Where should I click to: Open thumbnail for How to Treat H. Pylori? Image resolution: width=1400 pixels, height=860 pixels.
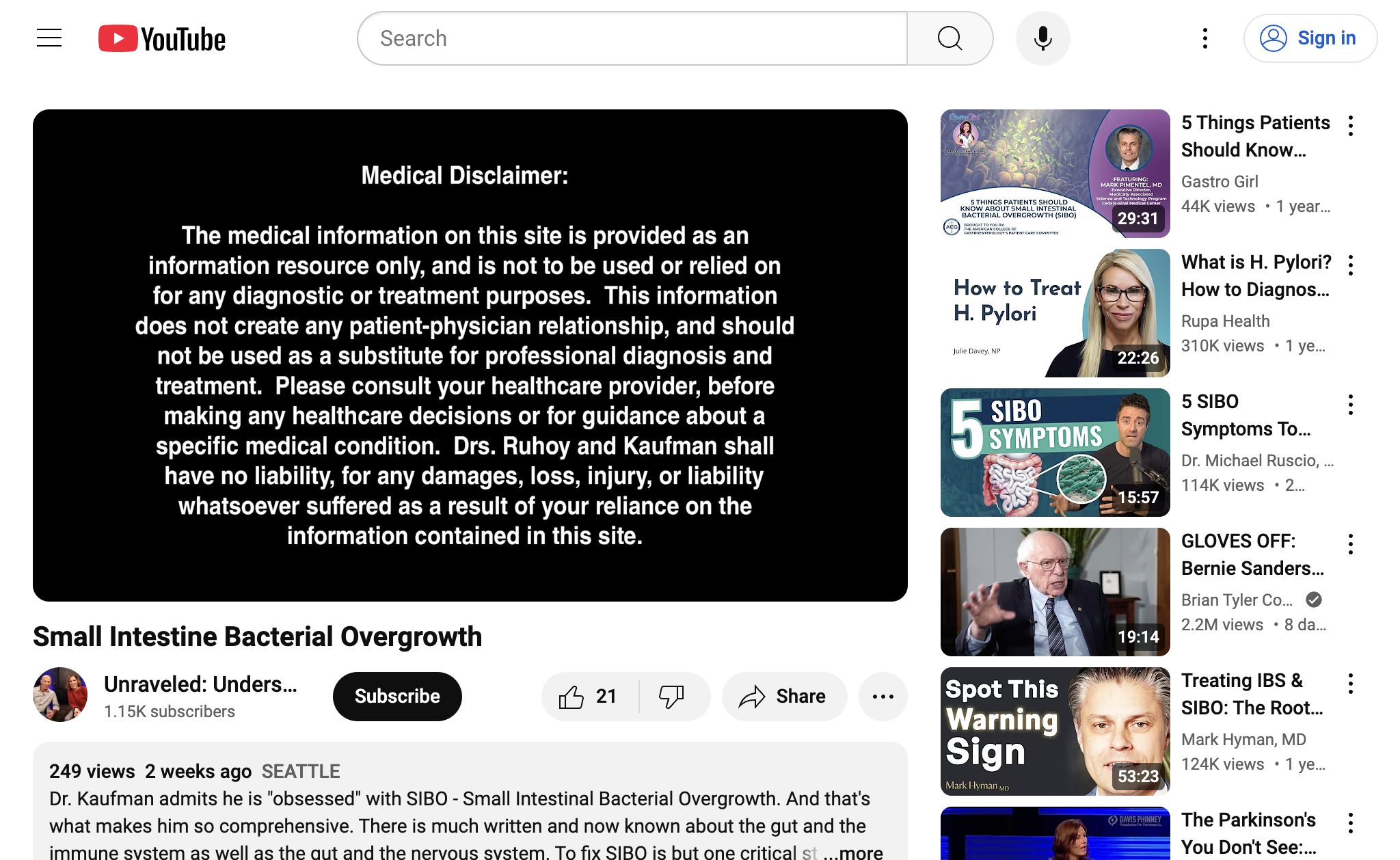pos(1055,313)
